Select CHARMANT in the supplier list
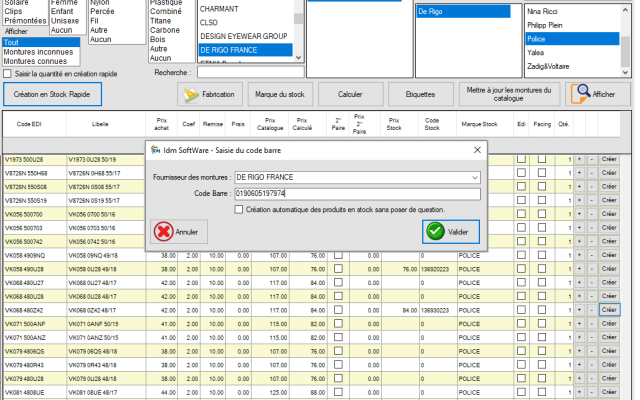The height and width of the screenshot is (400, 640). 245,9
